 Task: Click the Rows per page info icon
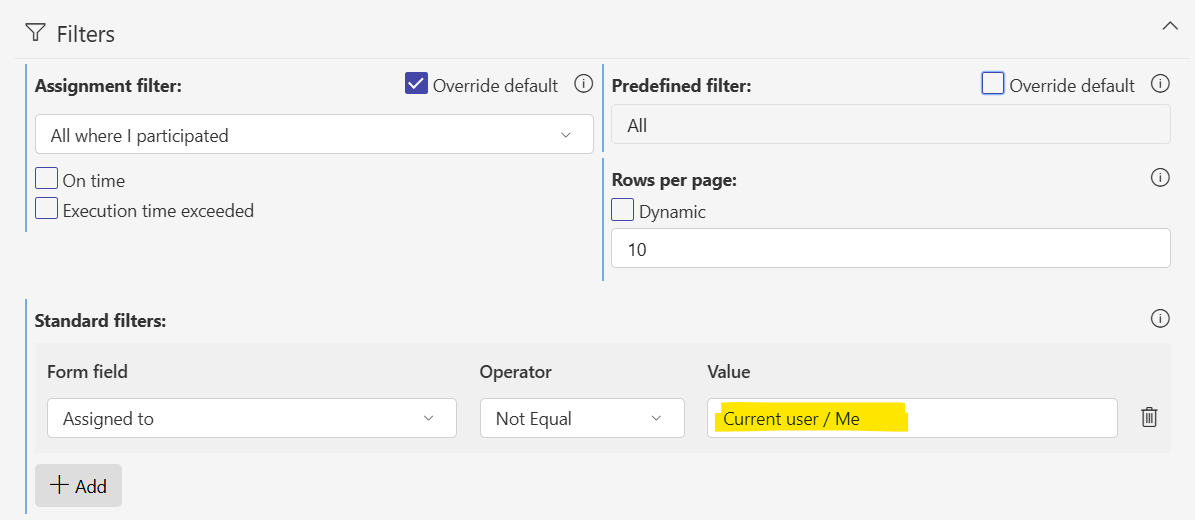[x=1160, y=178]
